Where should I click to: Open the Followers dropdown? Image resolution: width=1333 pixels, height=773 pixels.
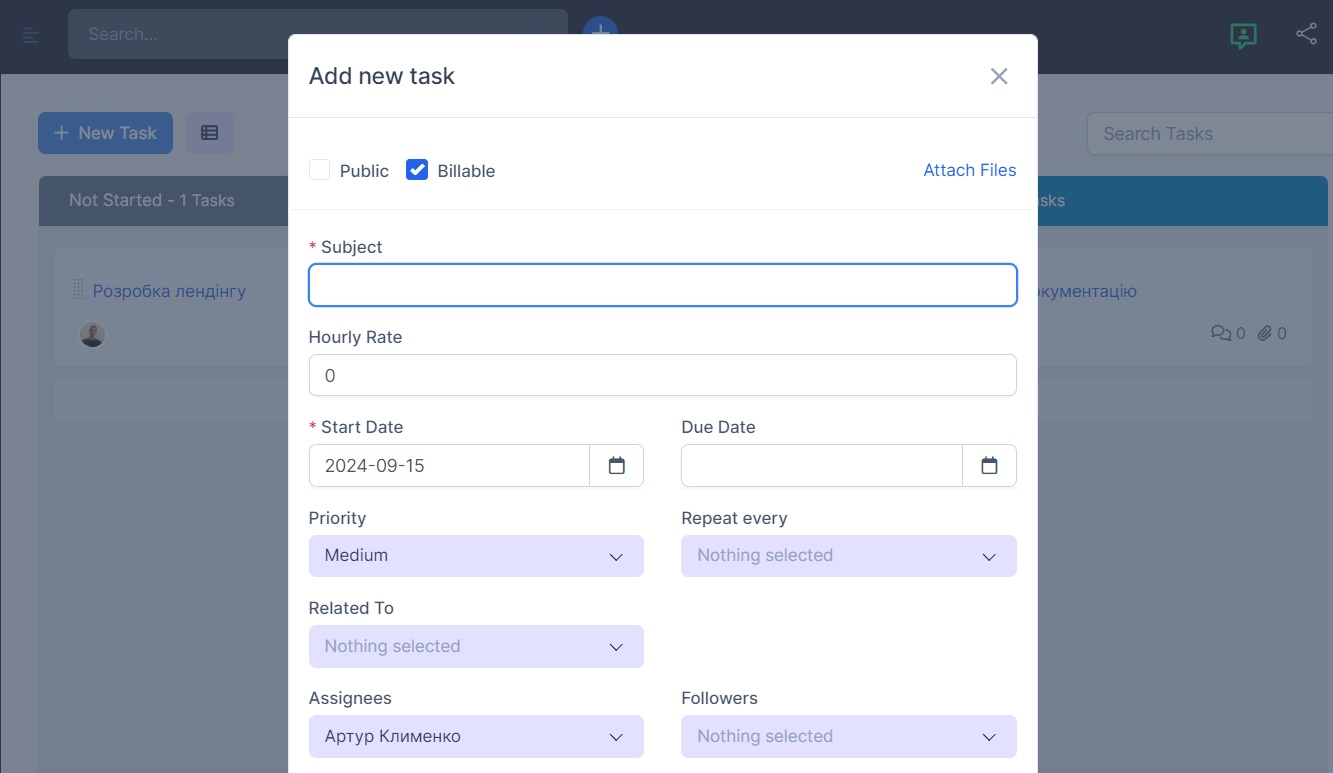click(x=848, y=737)
